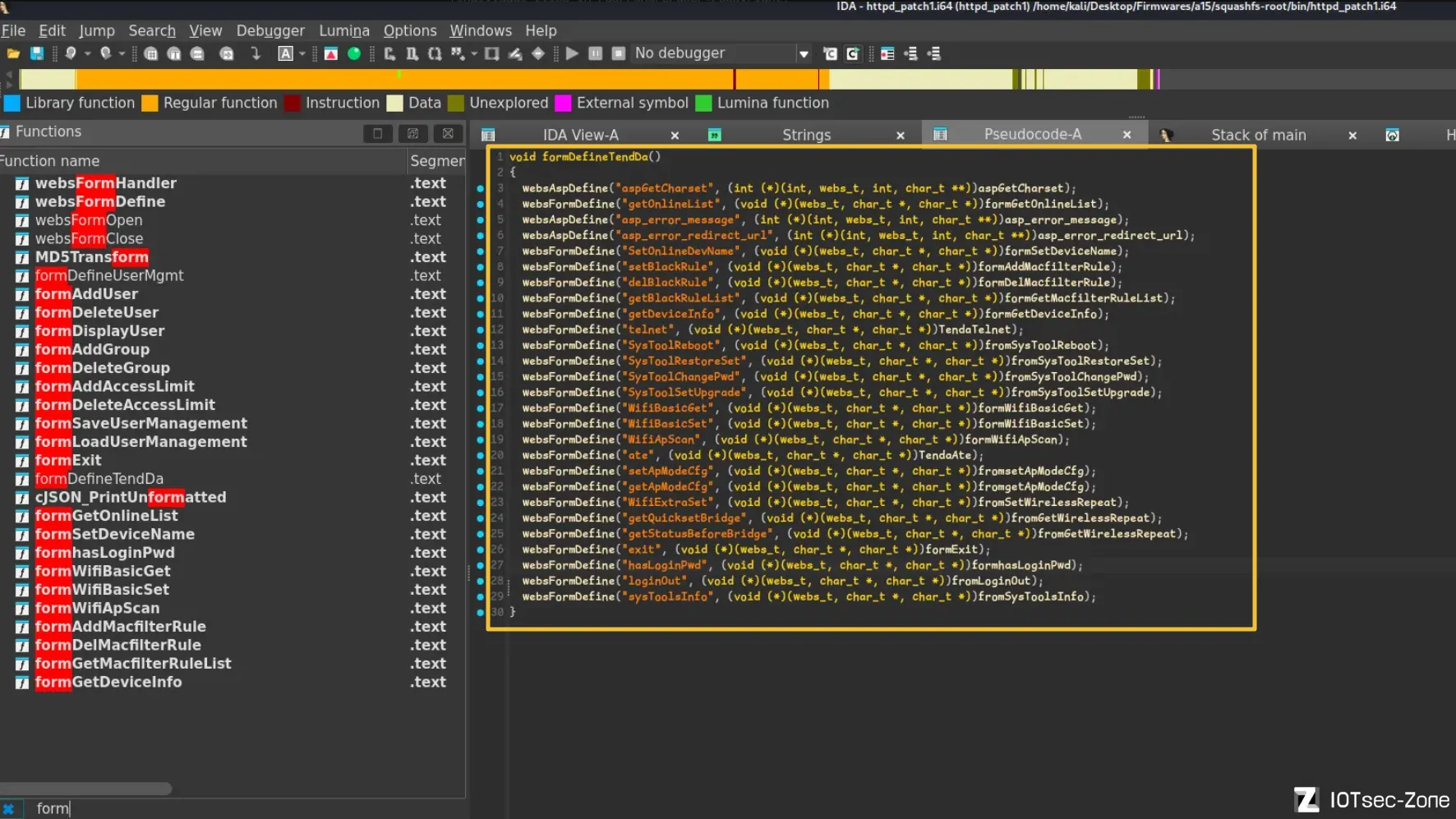
Task: Expand the jump-back history dropdown arrow
Action: (87, 53)
